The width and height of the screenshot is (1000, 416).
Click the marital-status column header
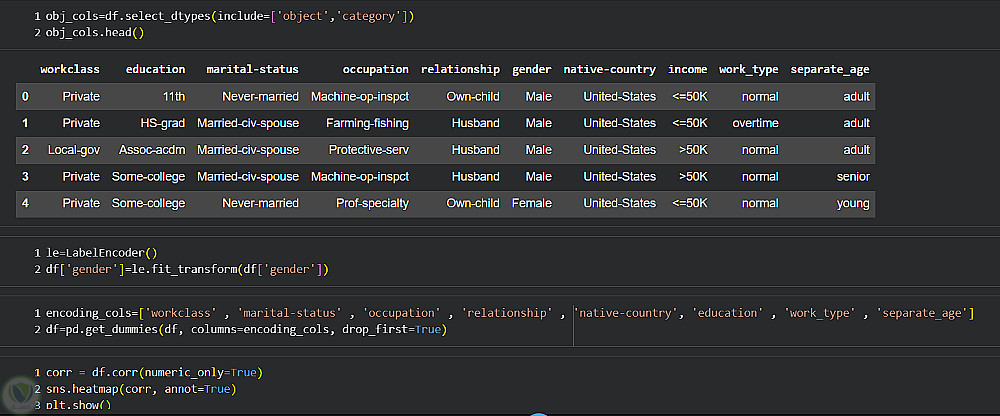252,70
